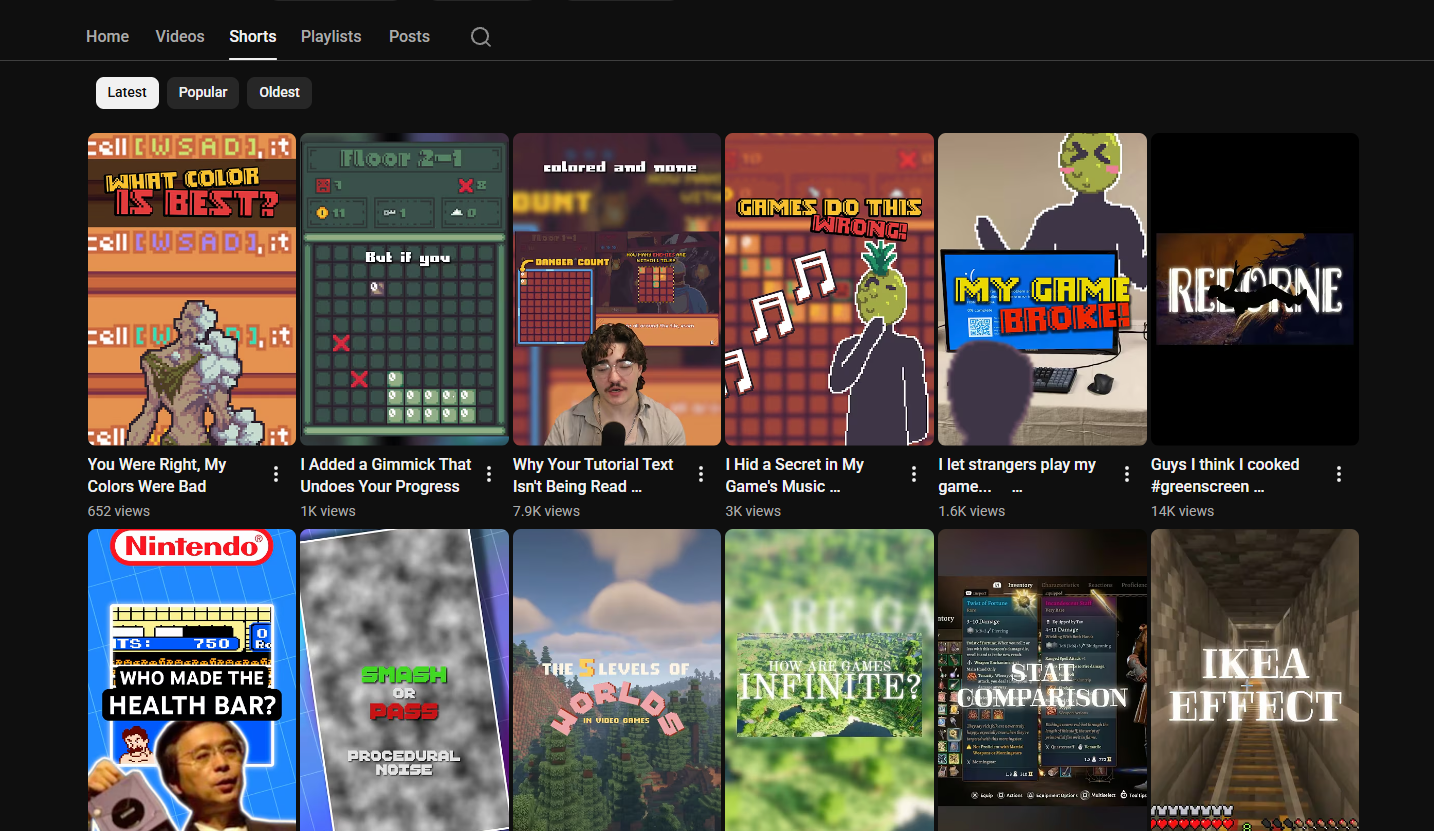Select the Shorts tab
Screen dimensions: 1434x831
253,36
